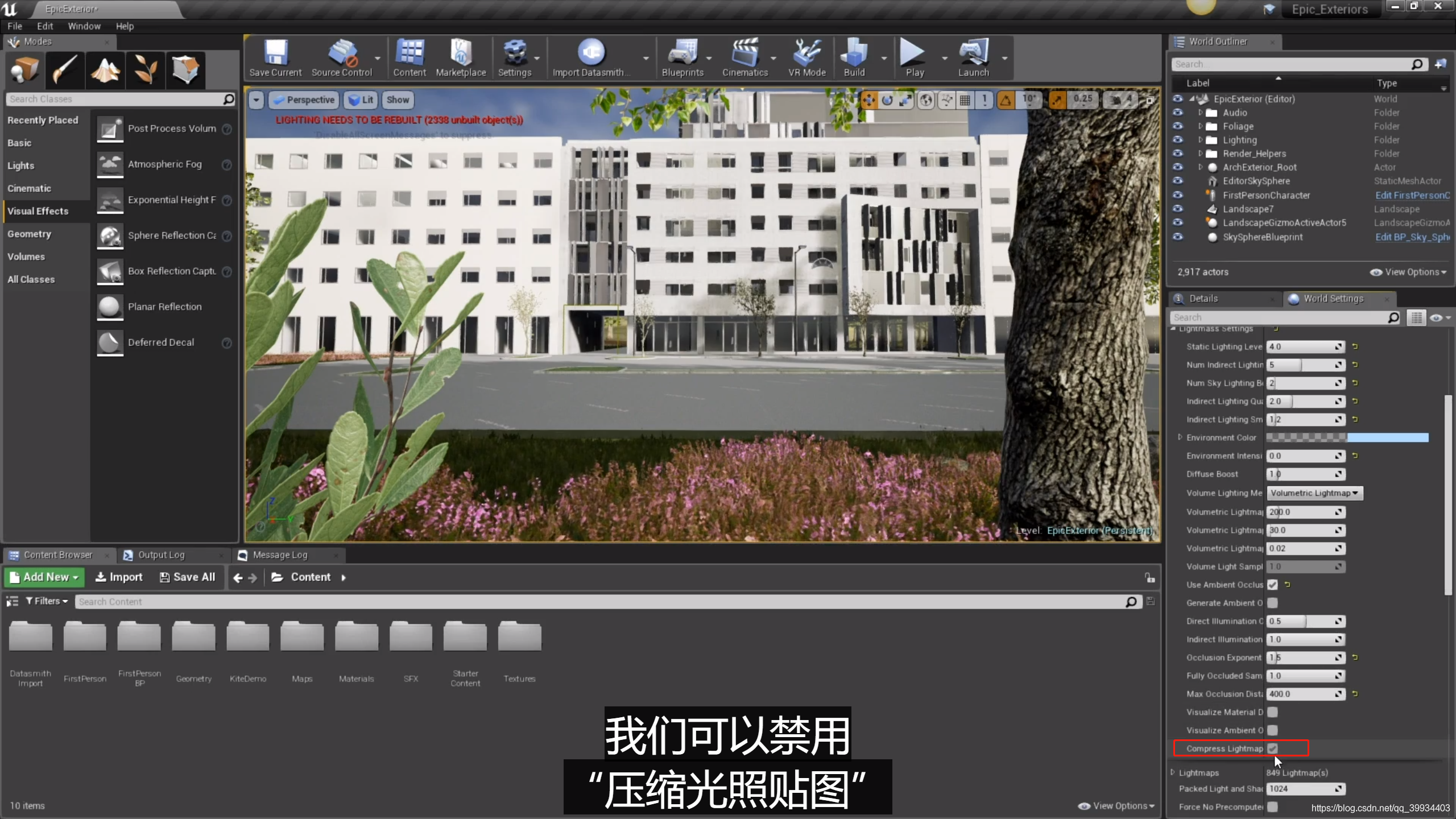Click the Edit FirstPersonCharacter link

point(1413,195)
